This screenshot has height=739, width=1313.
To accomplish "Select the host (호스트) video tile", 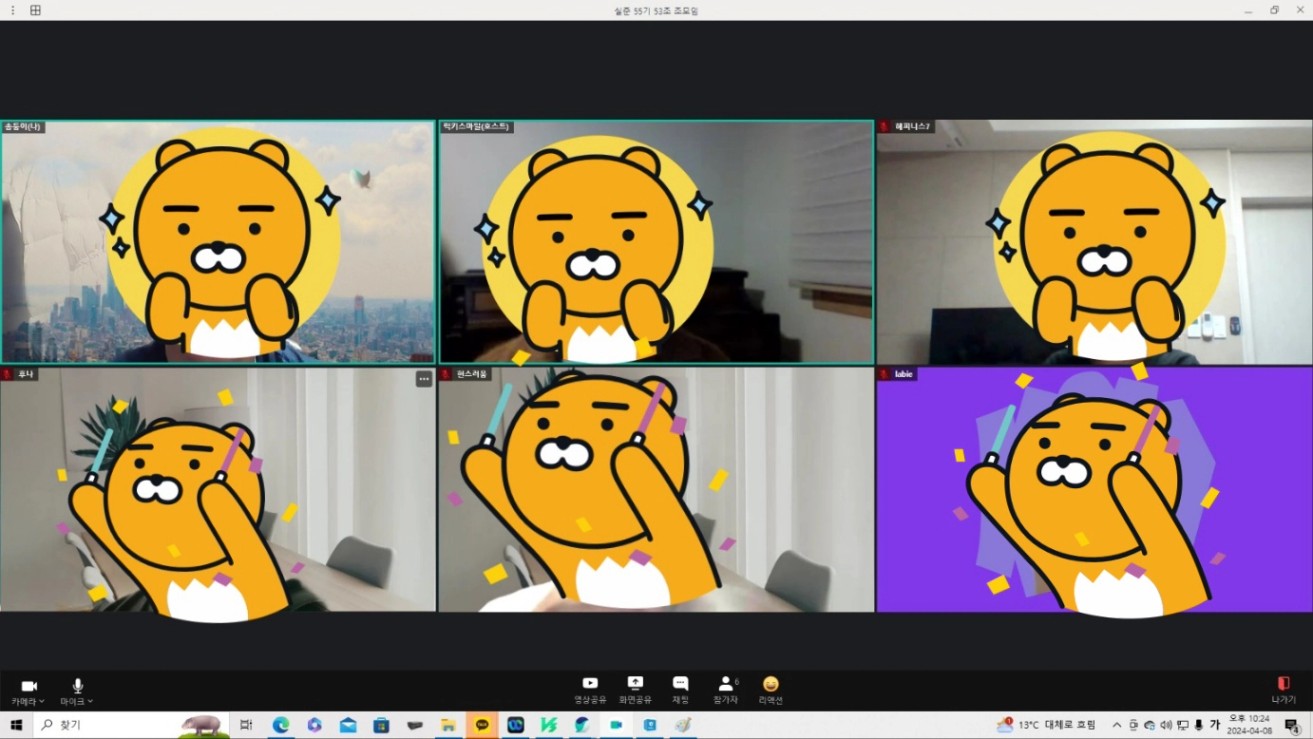I will (x=656, y=242).
